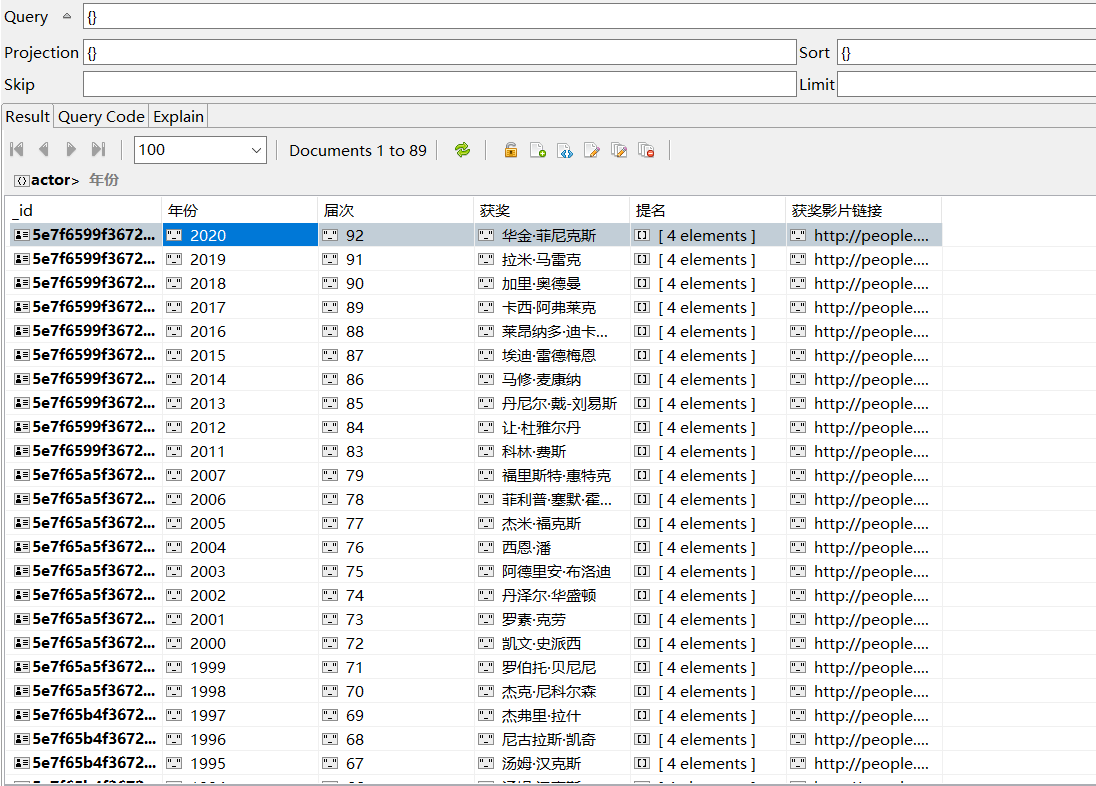Screen dimensions: 1096x786
Task: Collapse the Query section arrow
Action: click(67, 15)
